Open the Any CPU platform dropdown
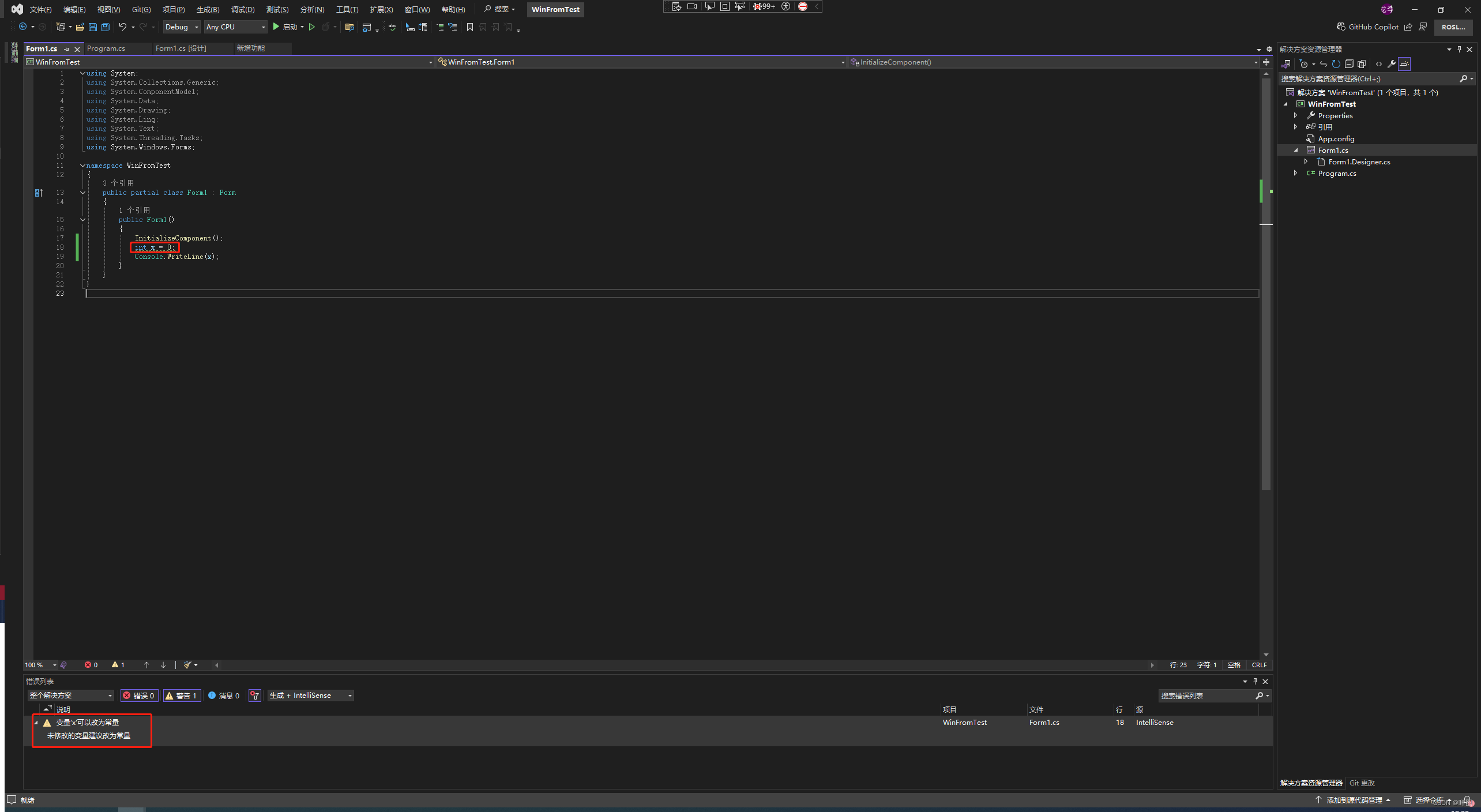This screenshot has height=812, width=1481. (x=235, y=27)
